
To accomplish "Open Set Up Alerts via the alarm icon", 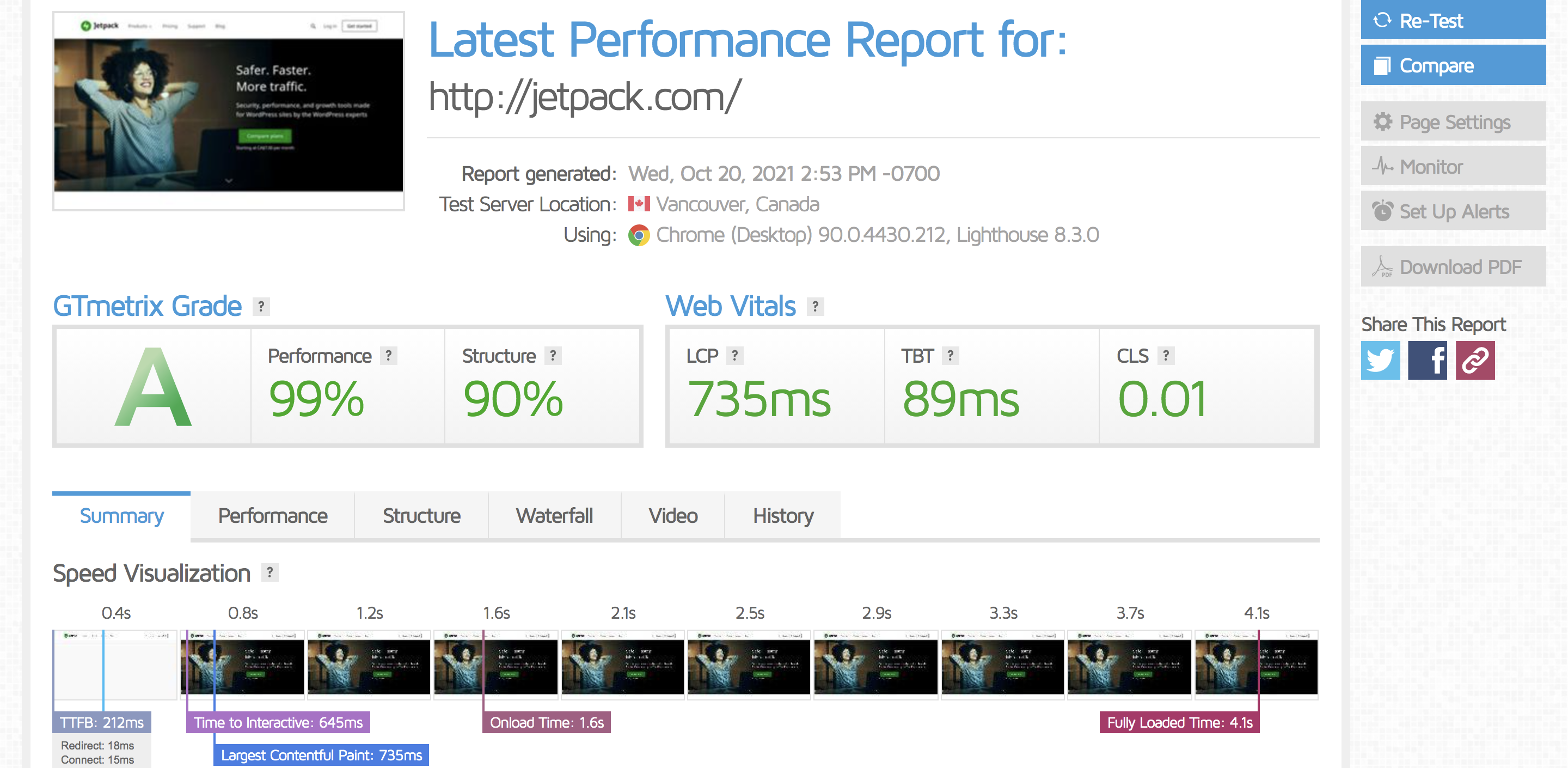I will 1382,211.
